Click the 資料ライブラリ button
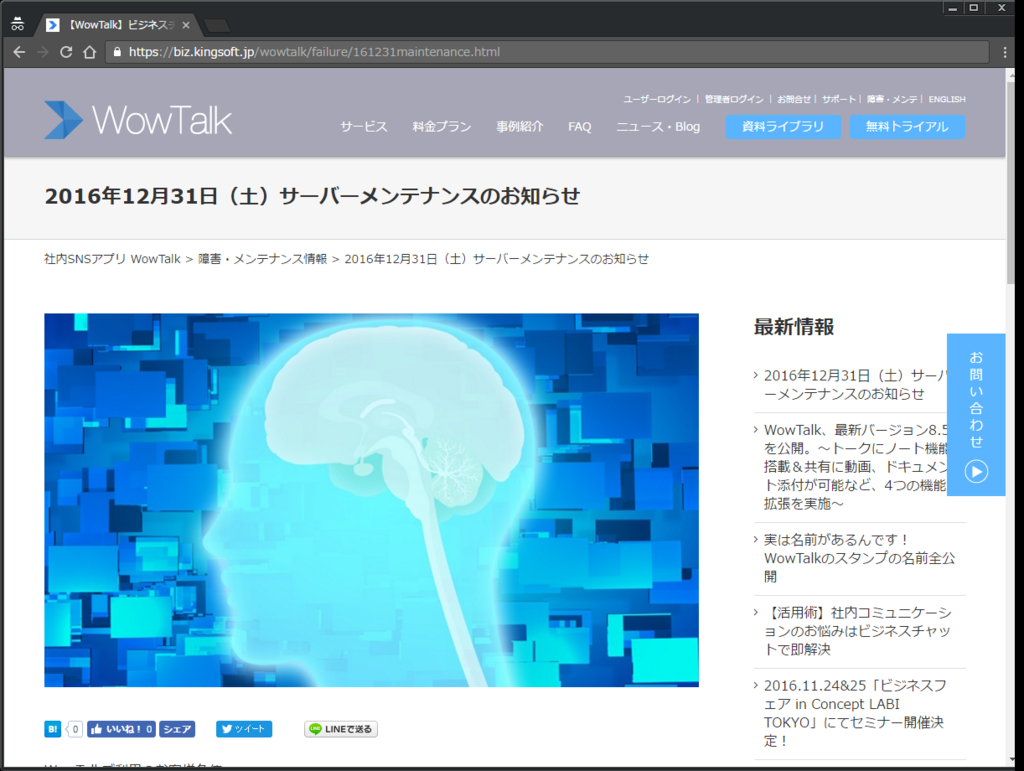The height and width of the screenshot is (771, 1024). tap(783, 127)
